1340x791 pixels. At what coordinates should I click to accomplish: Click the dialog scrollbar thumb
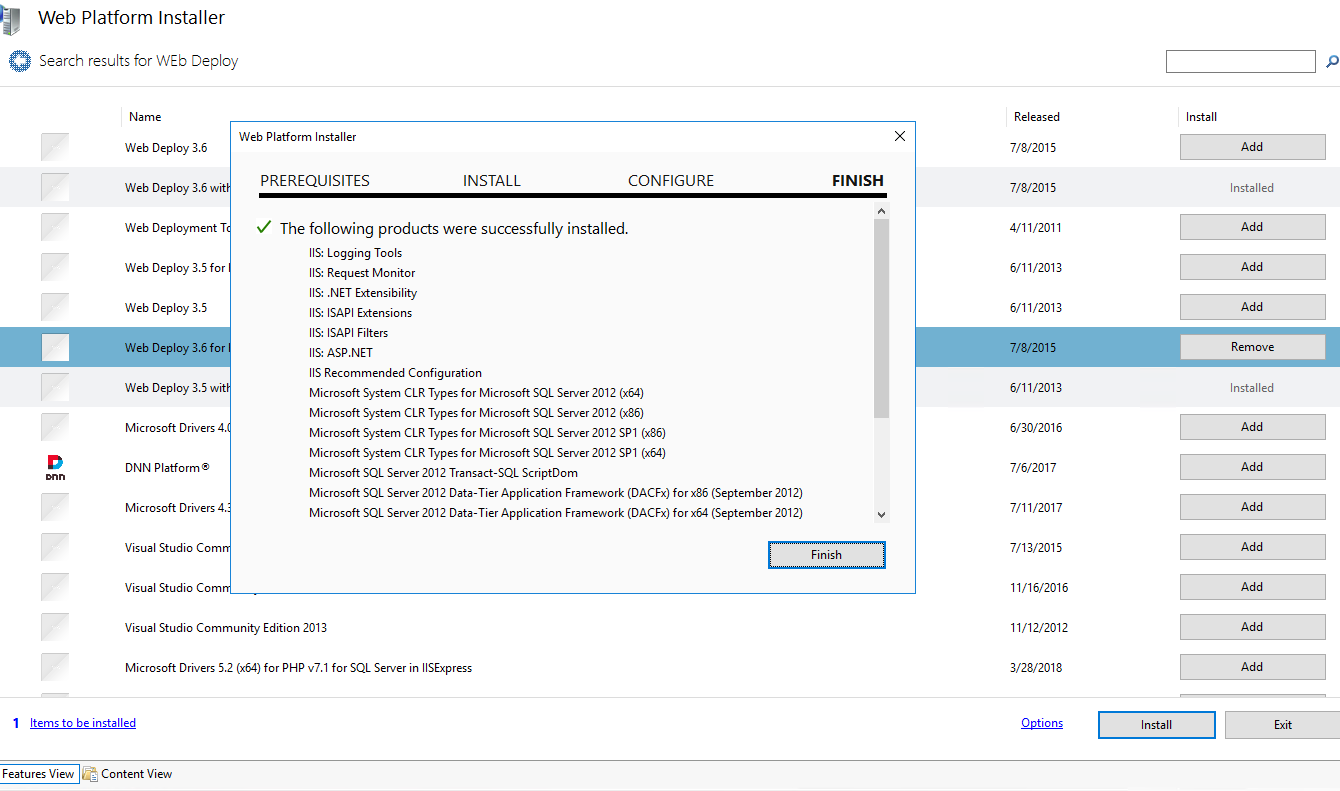tap(881, 318)
